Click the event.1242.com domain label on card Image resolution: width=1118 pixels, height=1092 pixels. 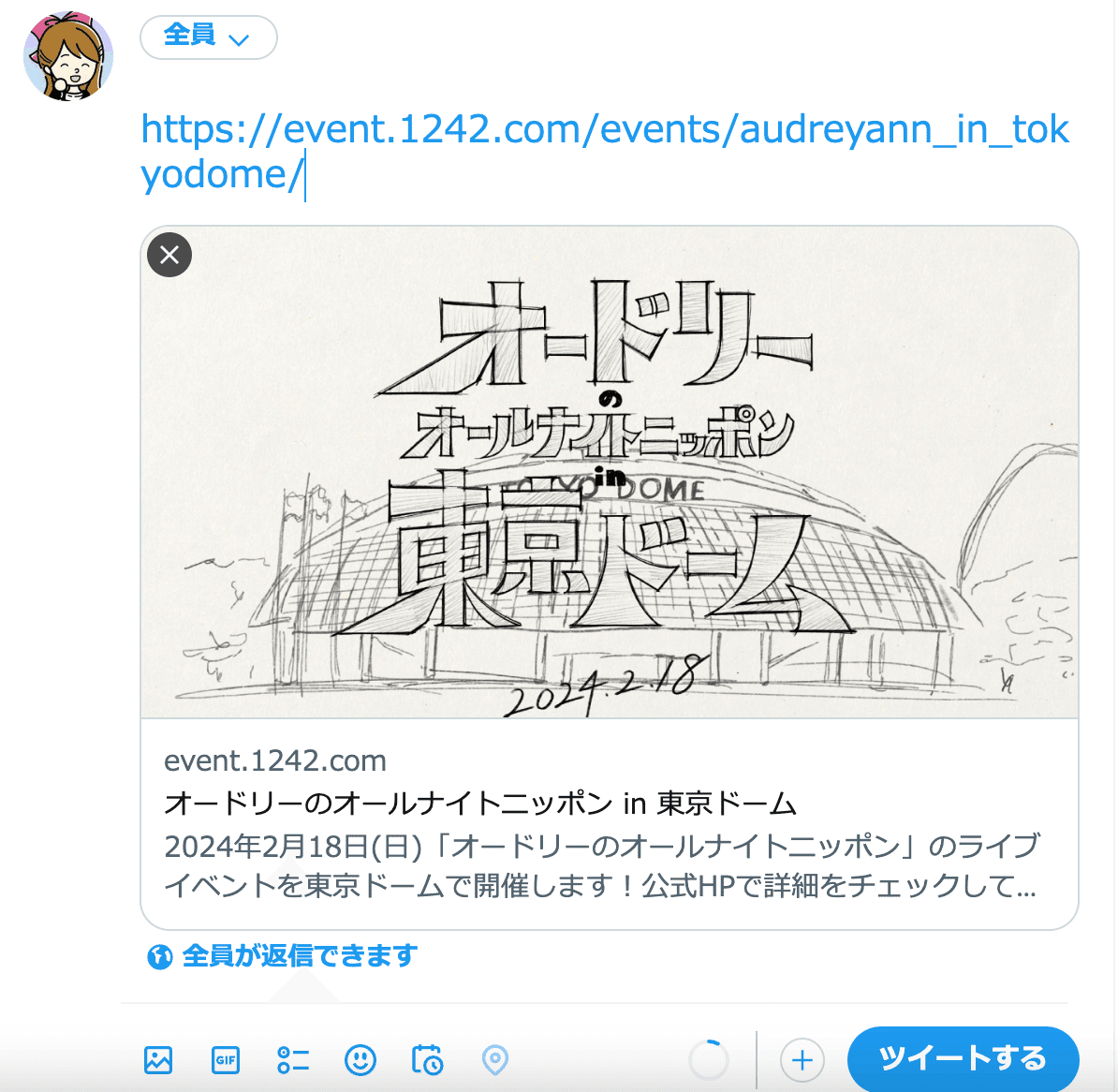[275, 761]
